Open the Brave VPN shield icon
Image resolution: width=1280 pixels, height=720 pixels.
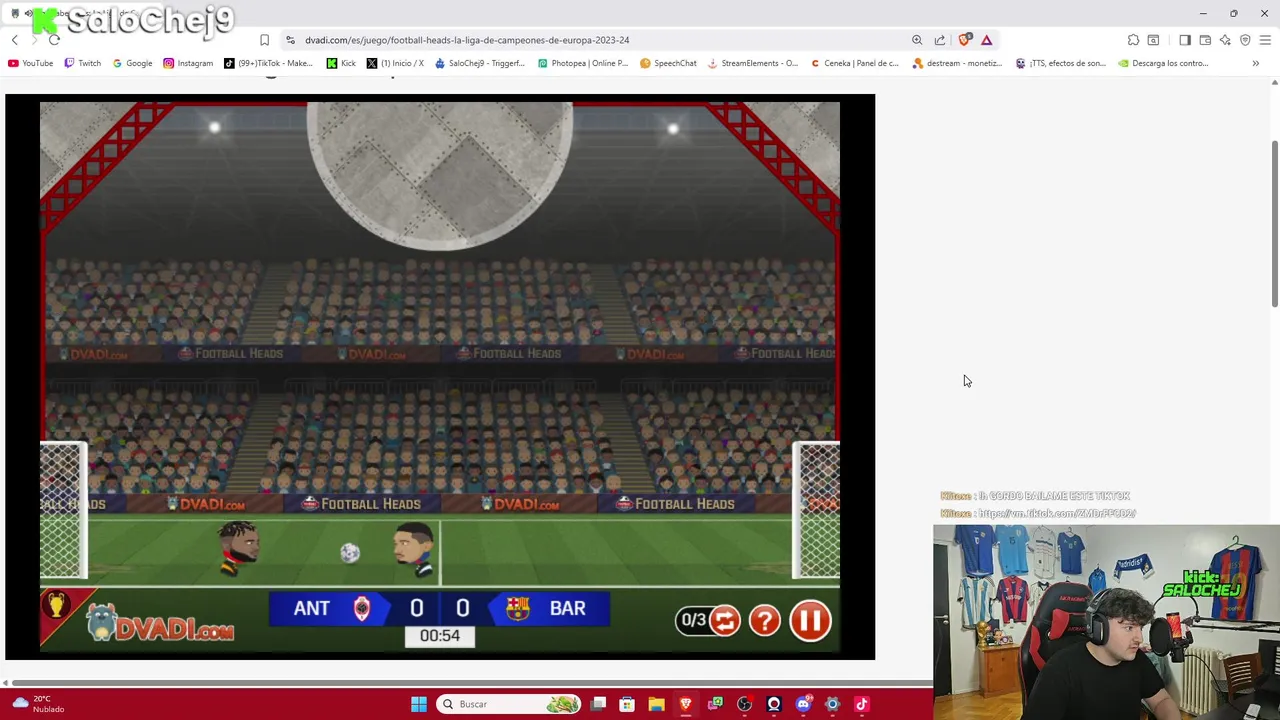[x=1245, y=40]
